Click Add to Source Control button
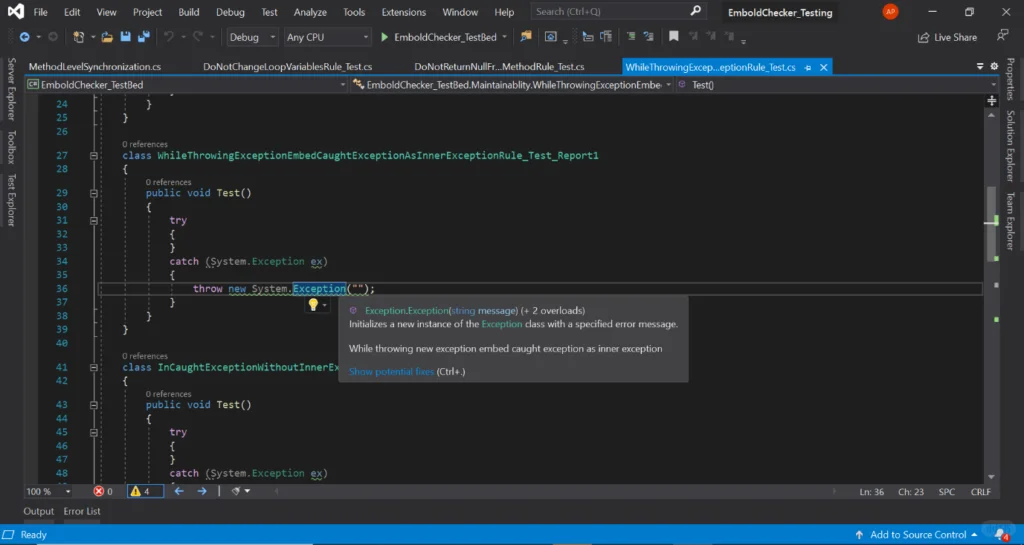 tap(918, 535)
